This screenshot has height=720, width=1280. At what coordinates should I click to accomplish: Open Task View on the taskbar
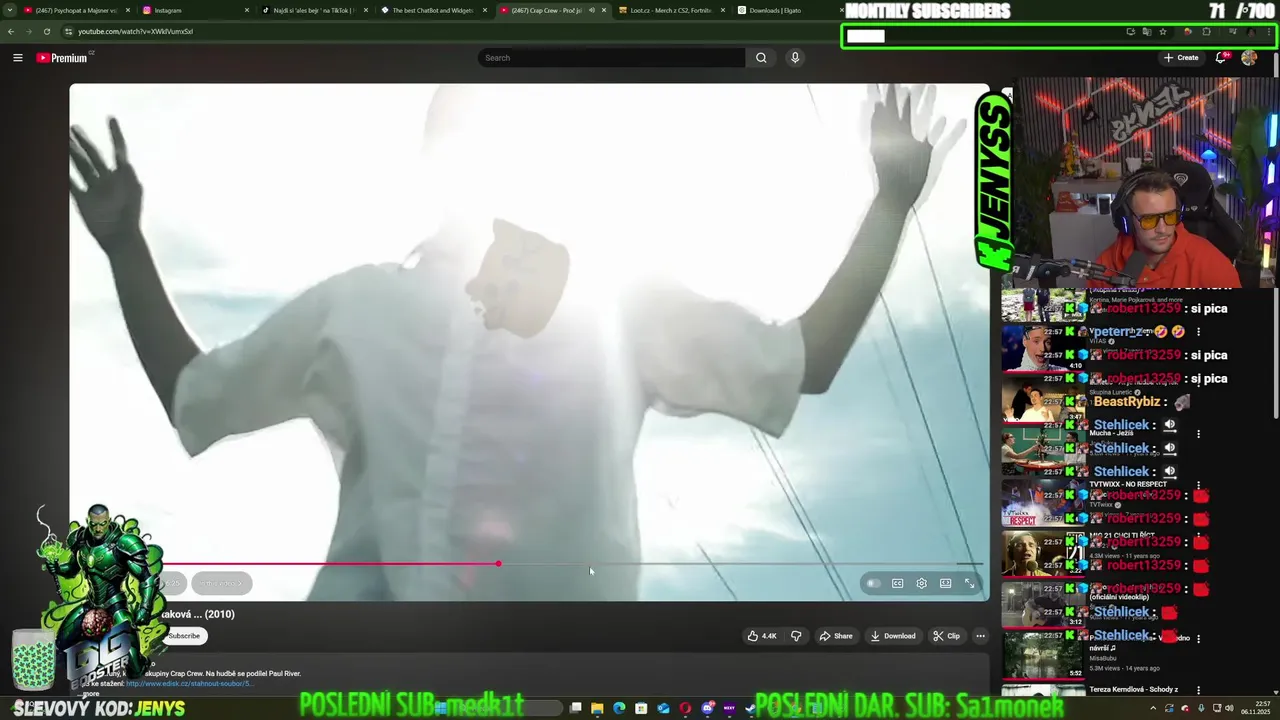click(576, 708)
